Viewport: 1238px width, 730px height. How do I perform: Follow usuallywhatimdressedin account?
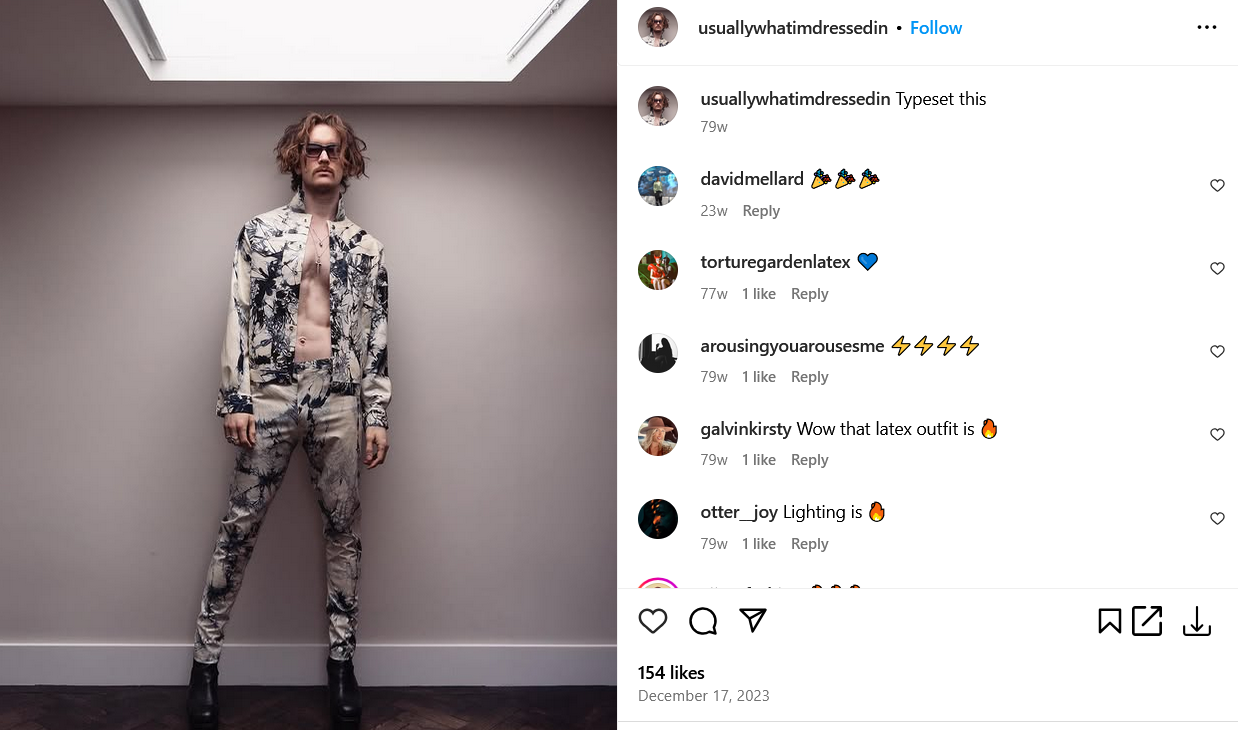[x=936, y=28]
